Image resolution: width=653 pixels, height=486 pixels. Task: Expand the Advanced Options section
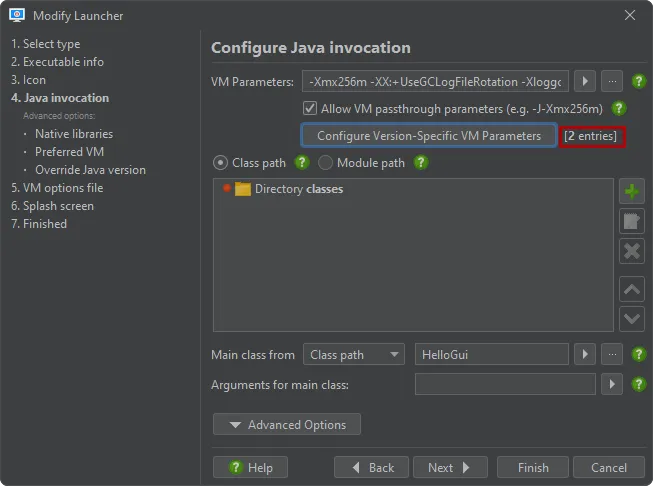[287, 424]
